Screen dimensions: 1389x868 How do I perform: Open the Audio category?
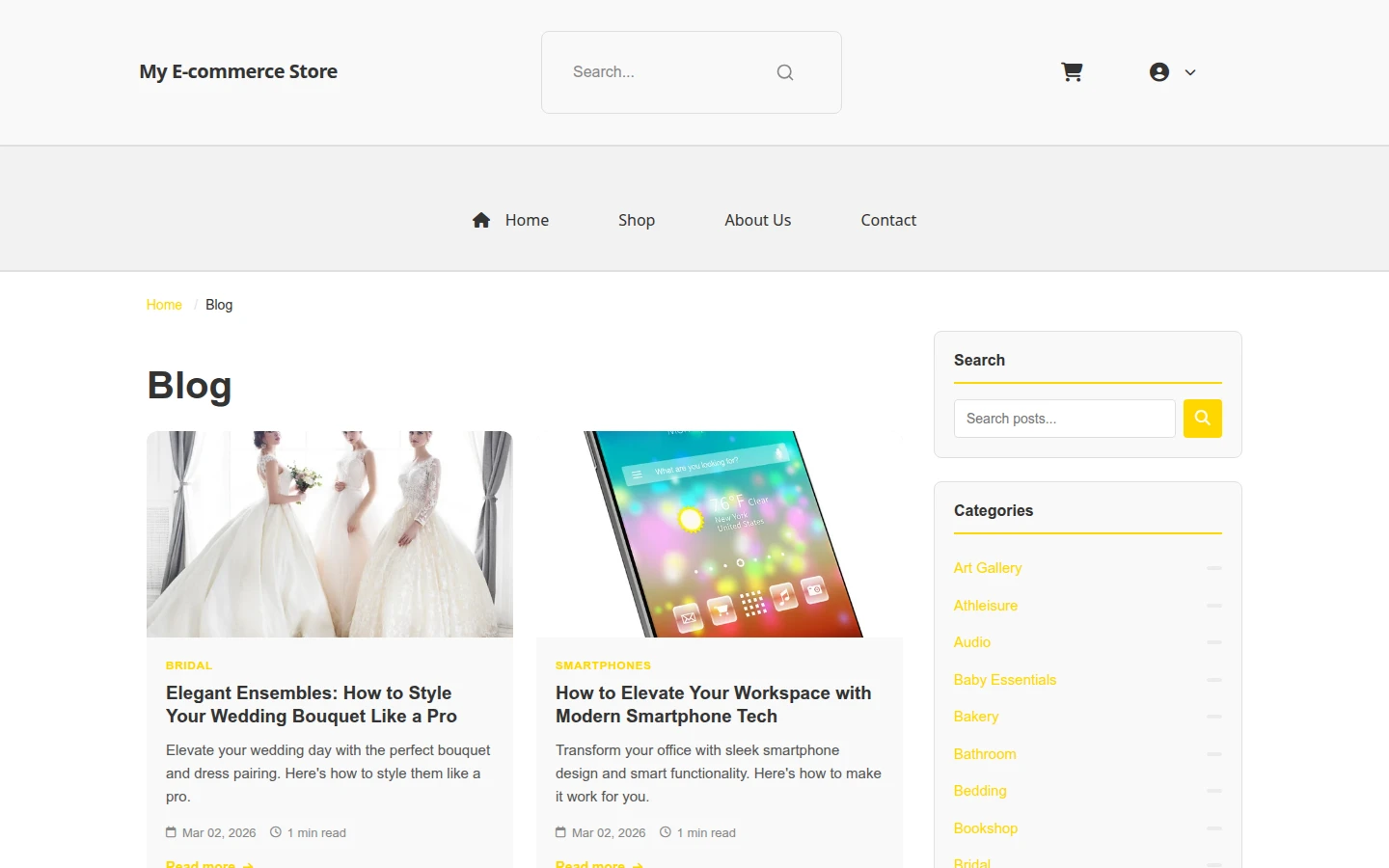[972, 642]
